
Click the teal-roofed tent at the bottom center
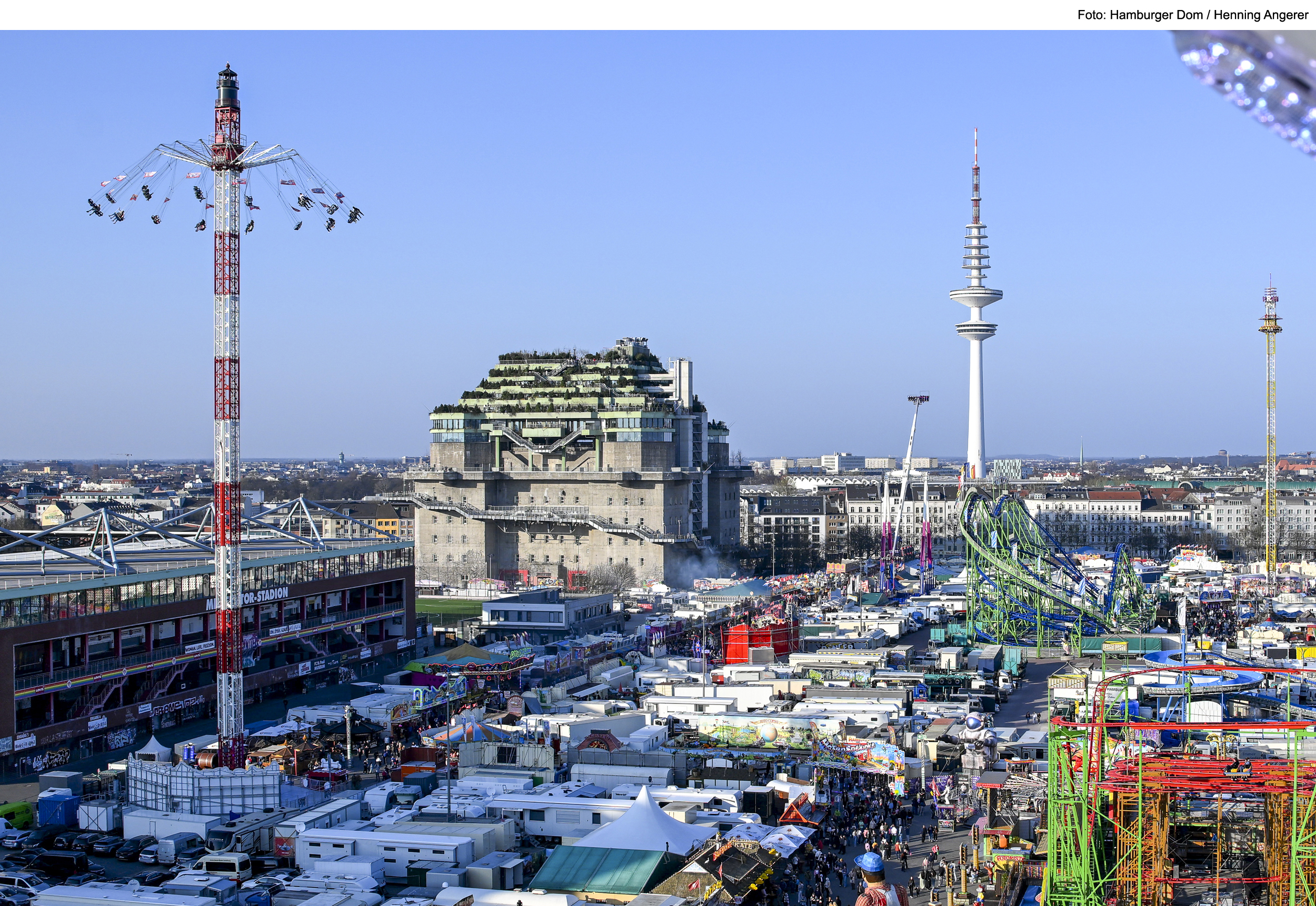[596, 870]
